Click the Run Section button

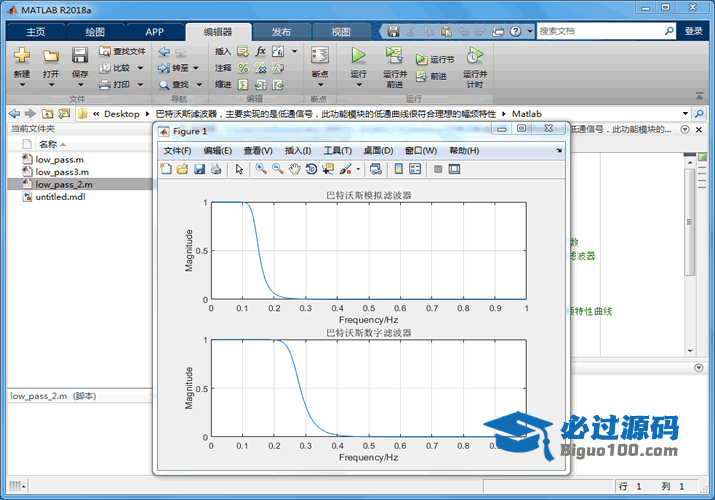435,60
